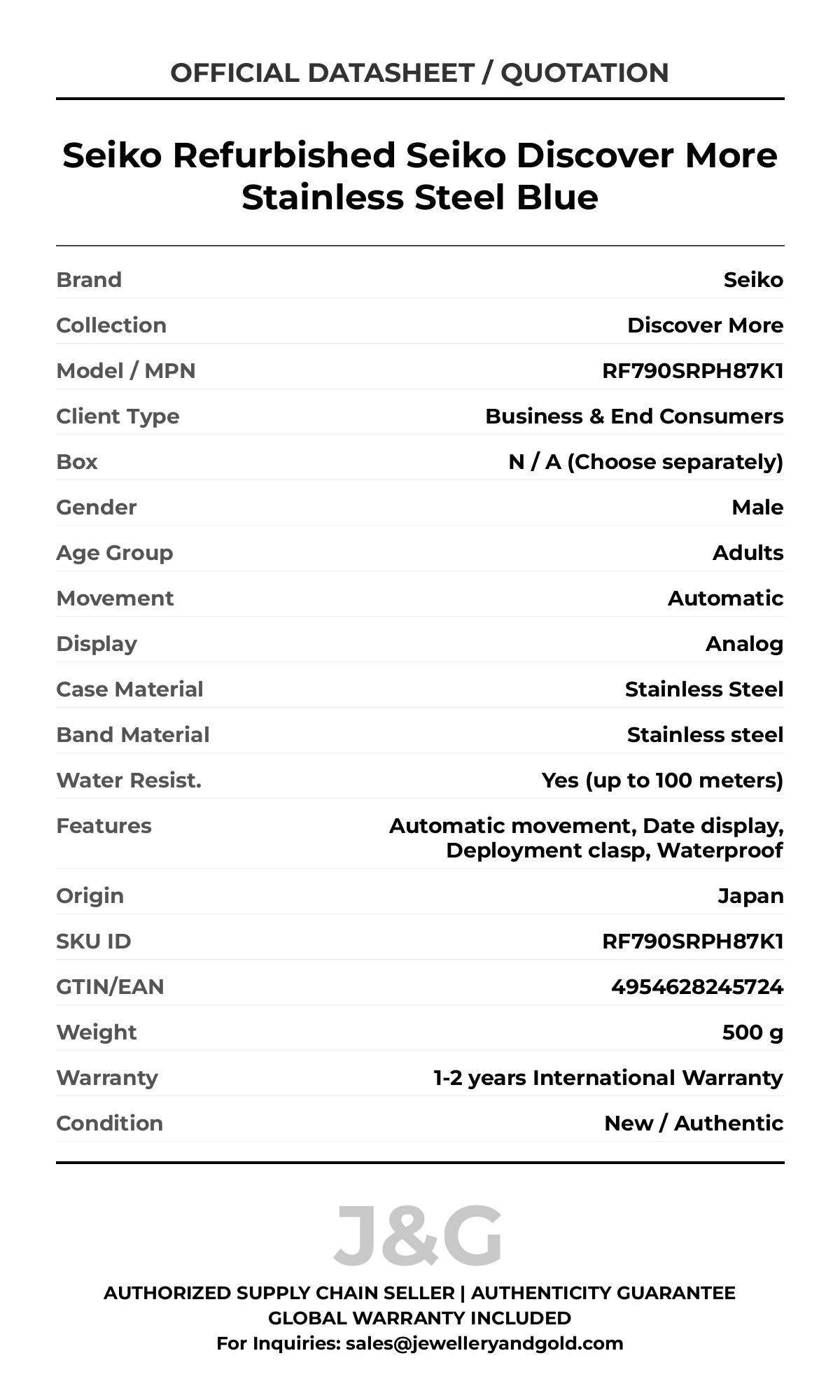Click the sales@jewelleryandgold.com email address
The height and width of the screenshot is (1400, 840).
pyautogui.click(x=484, y=1343)
